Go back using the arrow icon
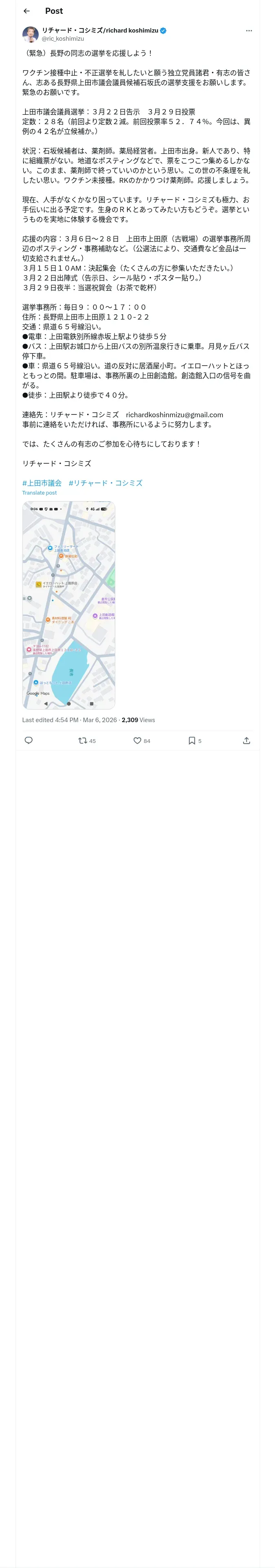This screenshot has height=1568, width=275. [27, 11]
